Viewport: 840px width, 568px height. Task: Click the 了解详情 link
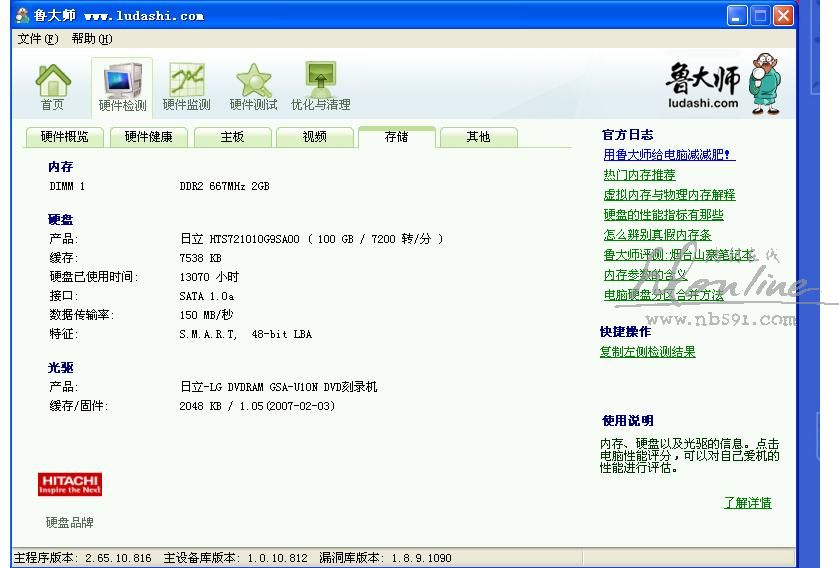point(747,503)
